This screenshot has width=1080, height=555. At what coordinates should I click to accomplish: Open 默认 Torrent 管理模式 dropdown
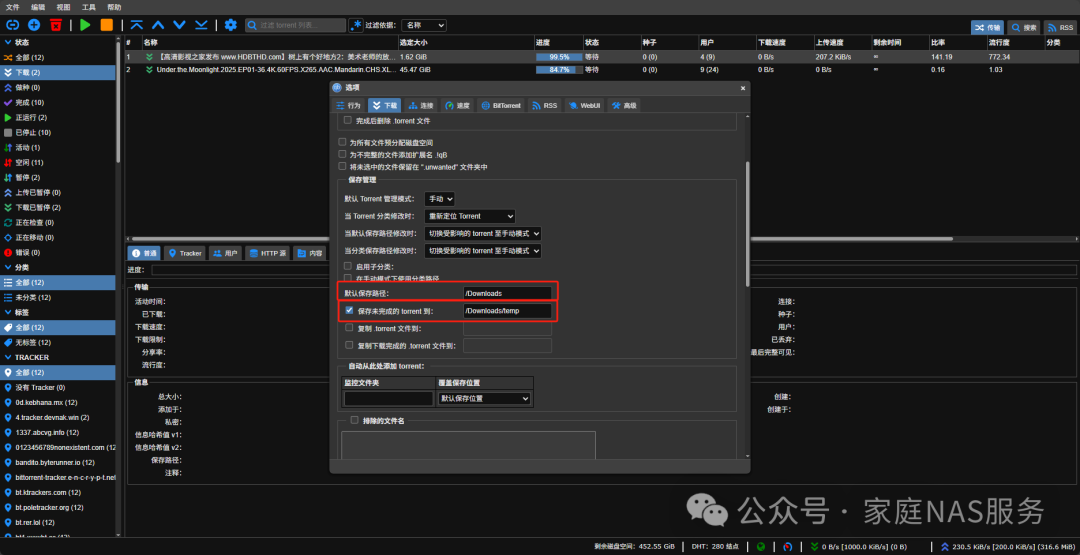(439, 199)
